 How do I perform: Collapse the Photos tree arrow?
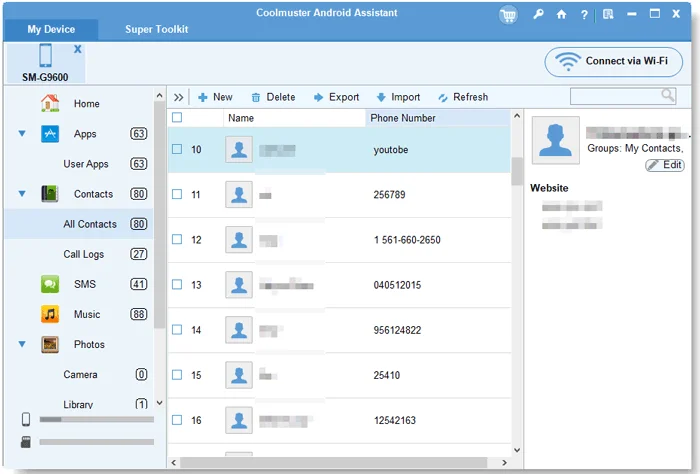[22, 344]
